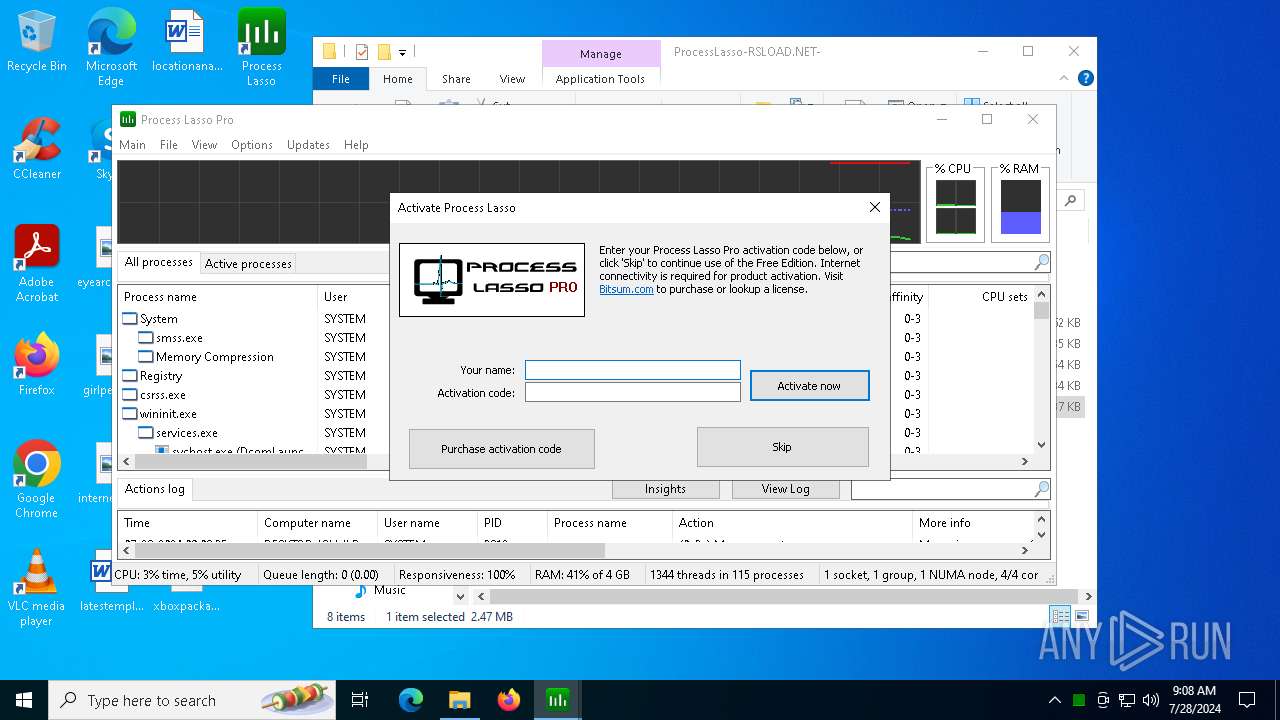Open Task View on the taskbar
Image resolution: width=1280 pixels, height=720 pixels.
[360, 700]
